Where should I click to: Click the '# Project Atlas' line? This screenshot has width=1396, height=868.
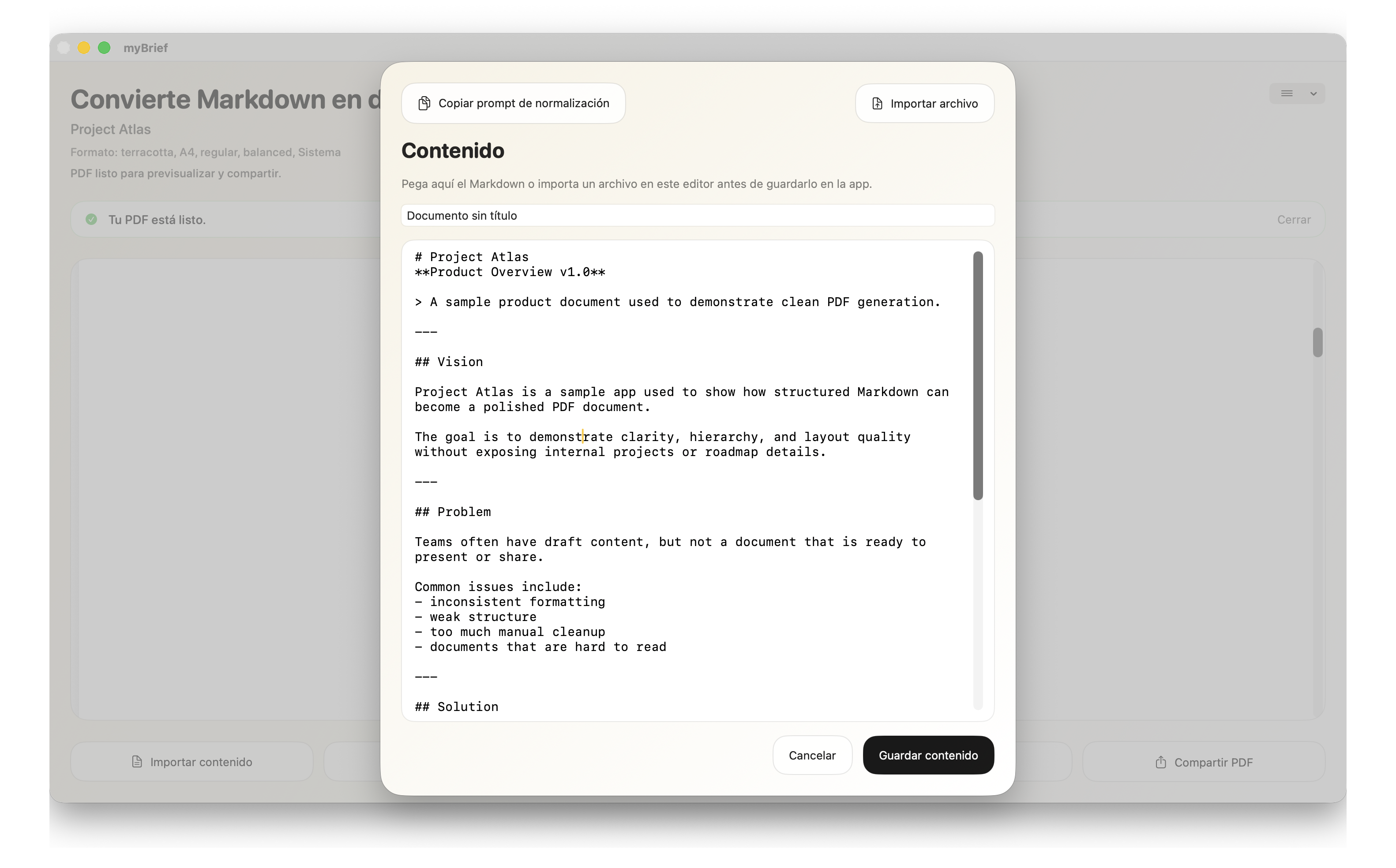click(472, 257)
